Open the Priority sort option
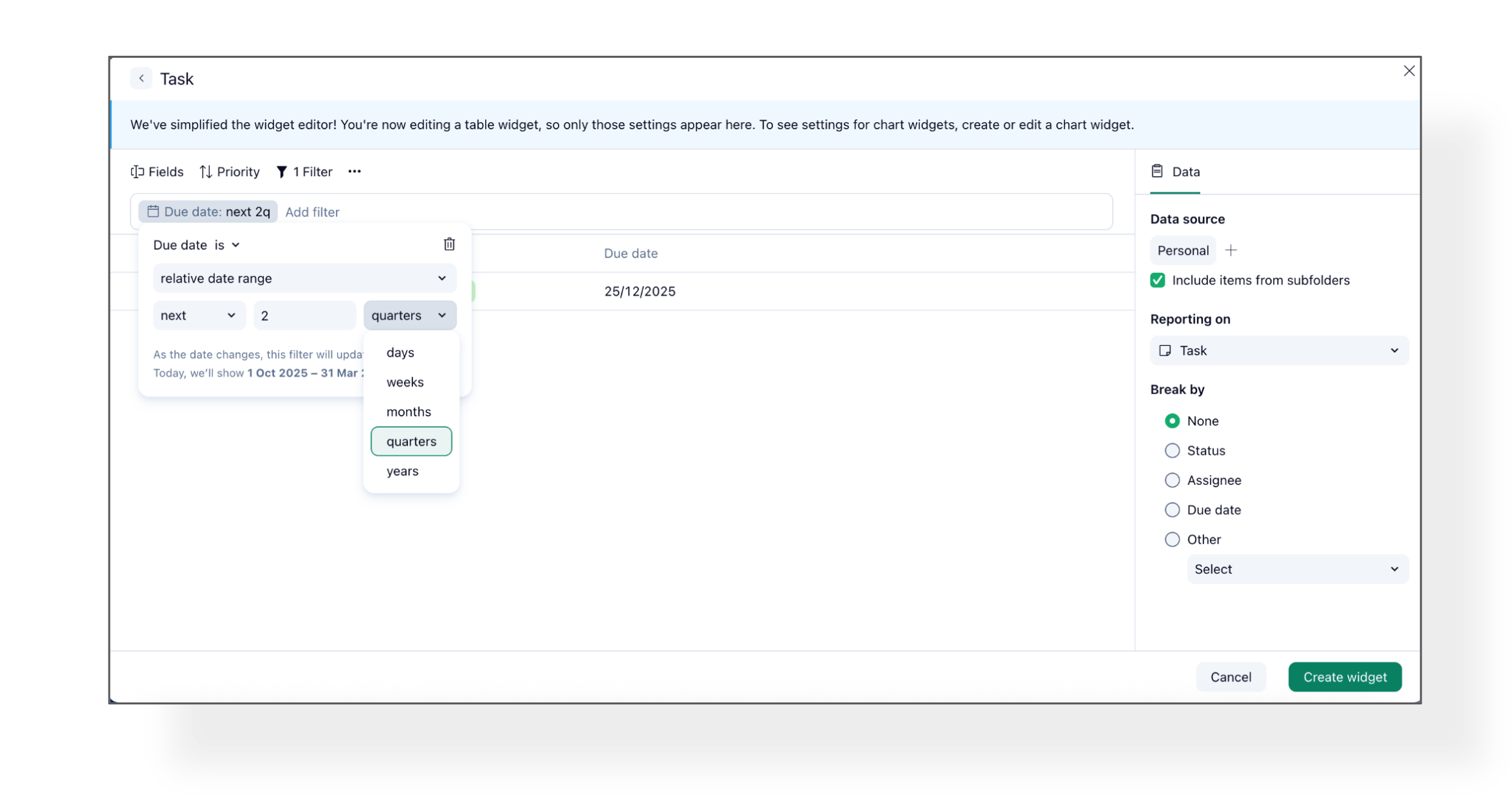Screen dimensions: 1512x794 click(229, 172)
